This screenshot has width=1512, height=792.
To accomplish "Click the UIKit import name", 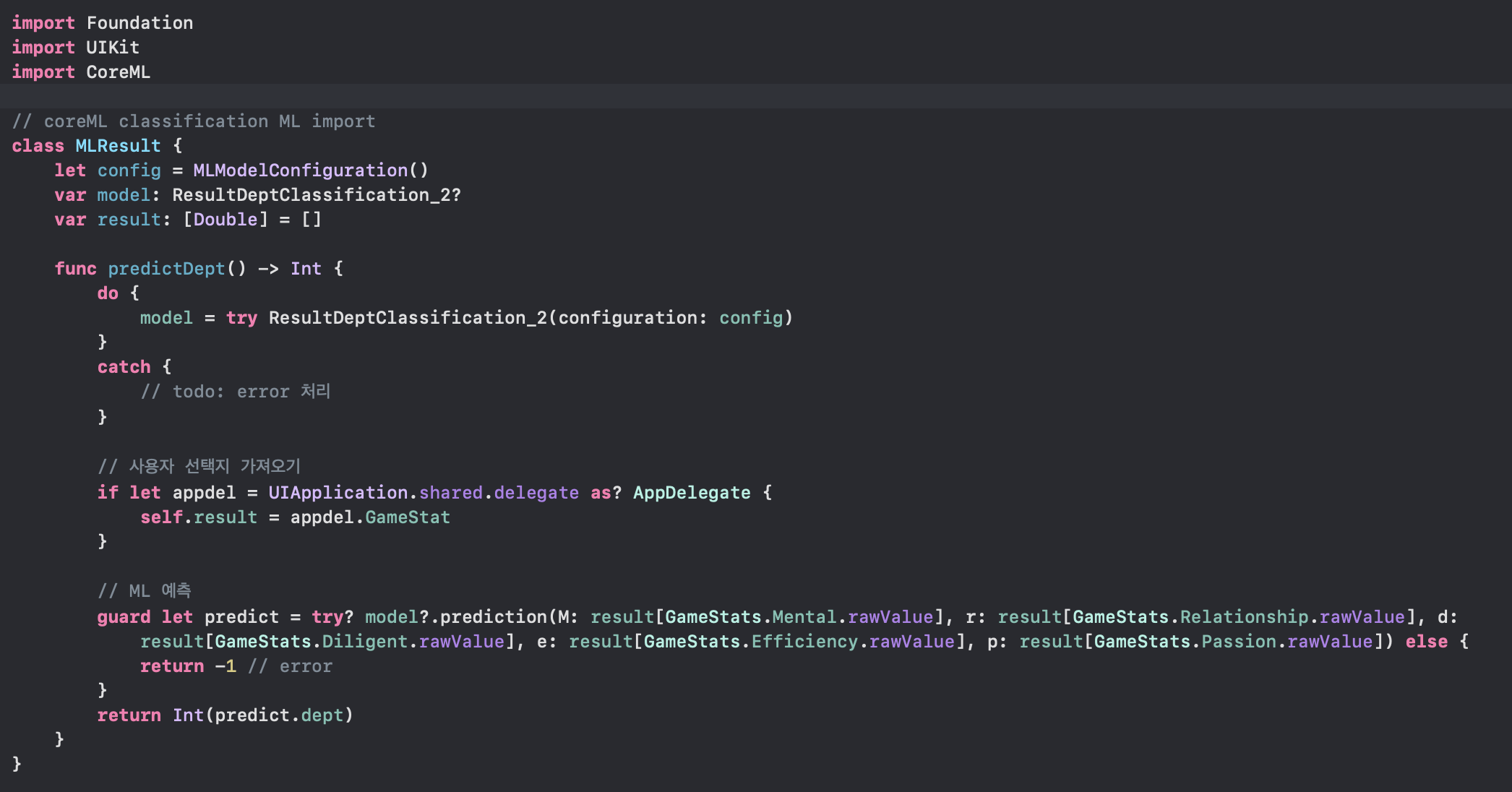I will (x=113, y=48).
